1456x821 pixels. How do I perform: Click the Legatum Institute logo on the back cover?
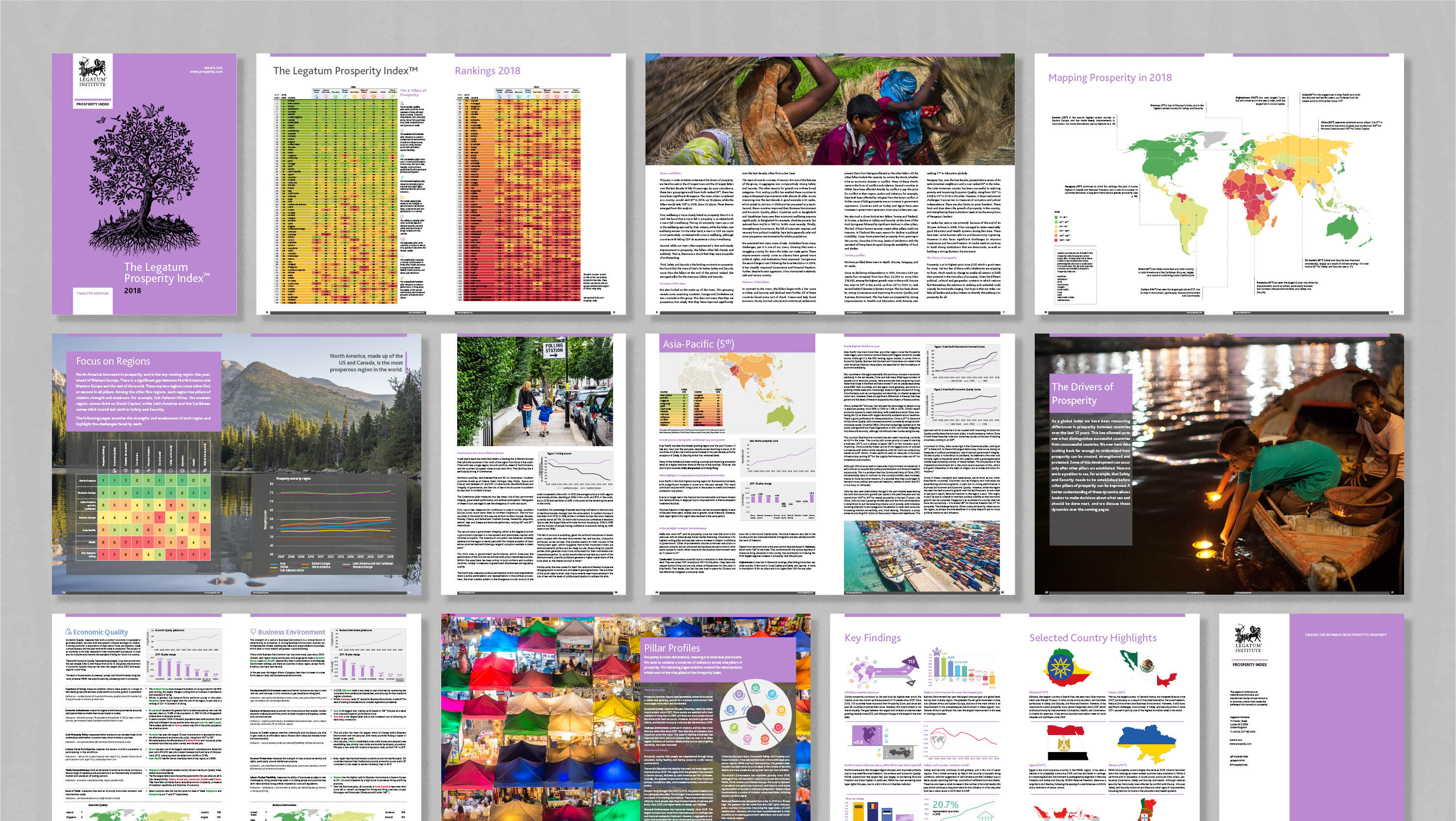1249,639
